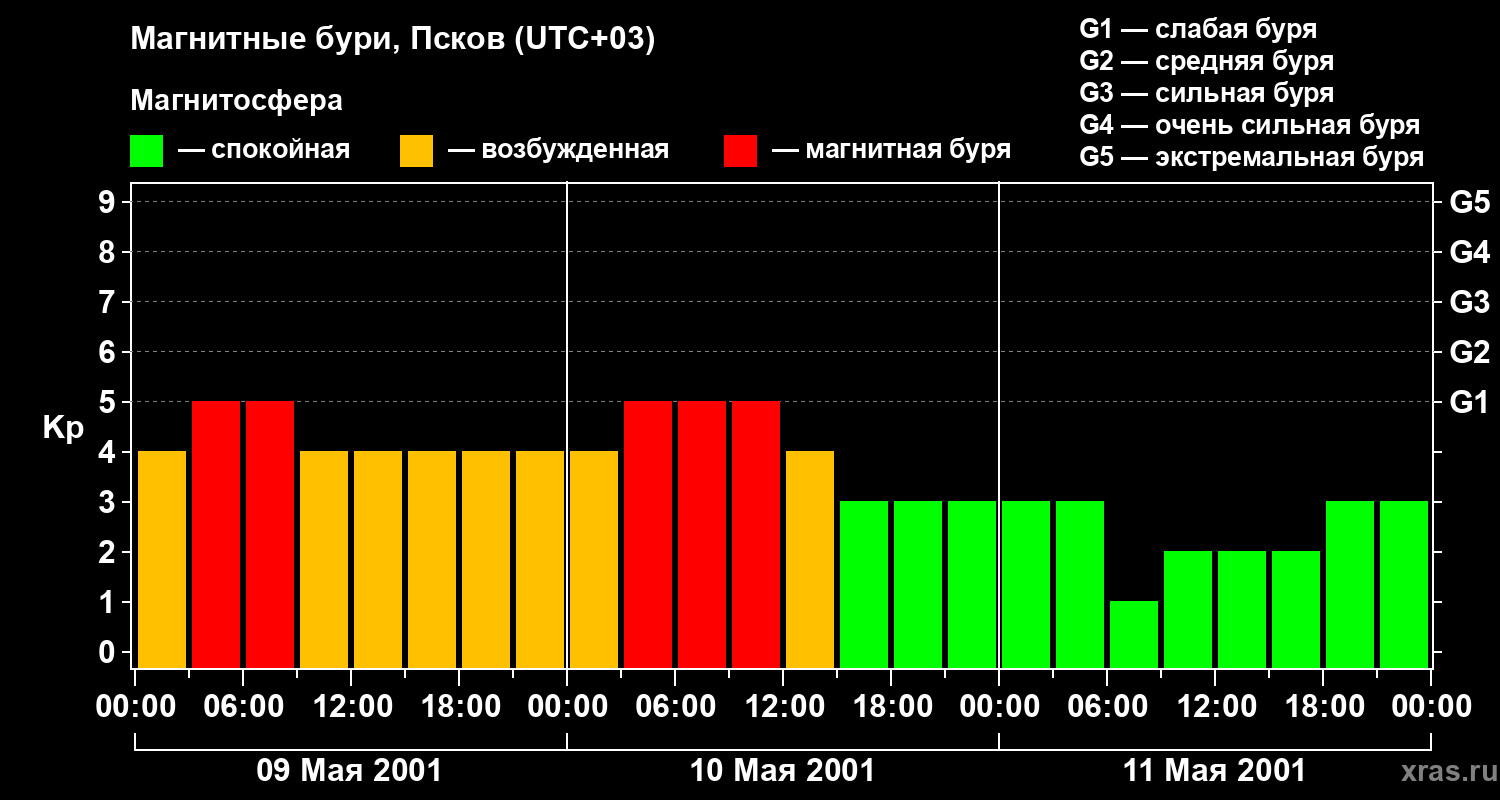The width and height of the screenshot is (1500, 800).
Task: Click the 'Магнитосфера' legend heading
Action: click(236, 101)
